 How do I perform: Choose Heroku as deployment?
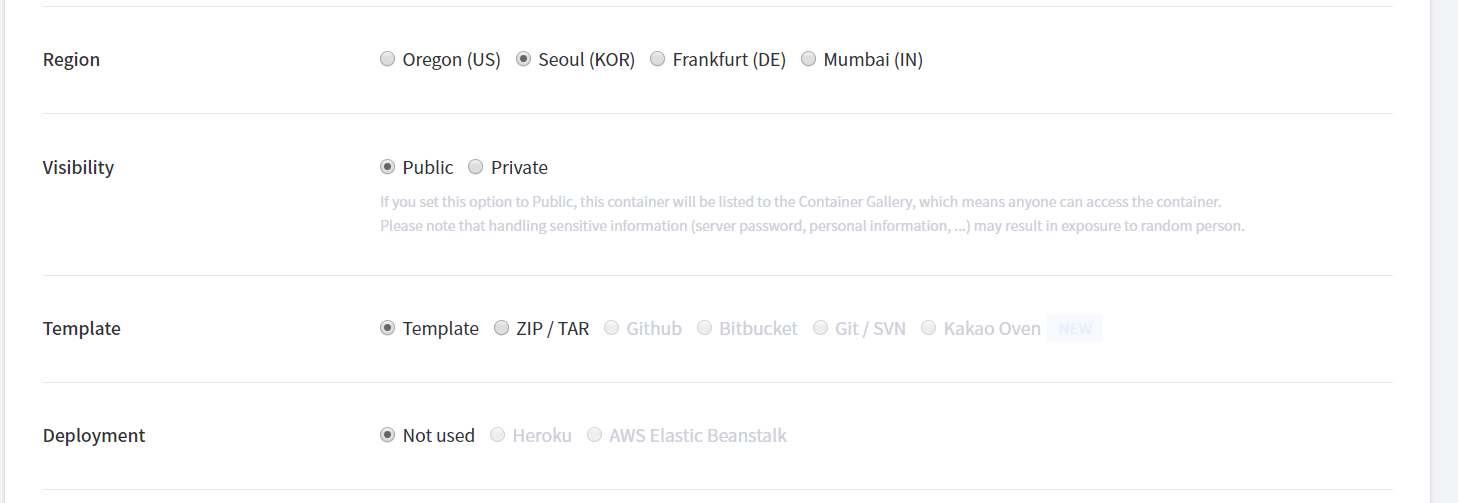pyautogui.click(x=498, y=435)
